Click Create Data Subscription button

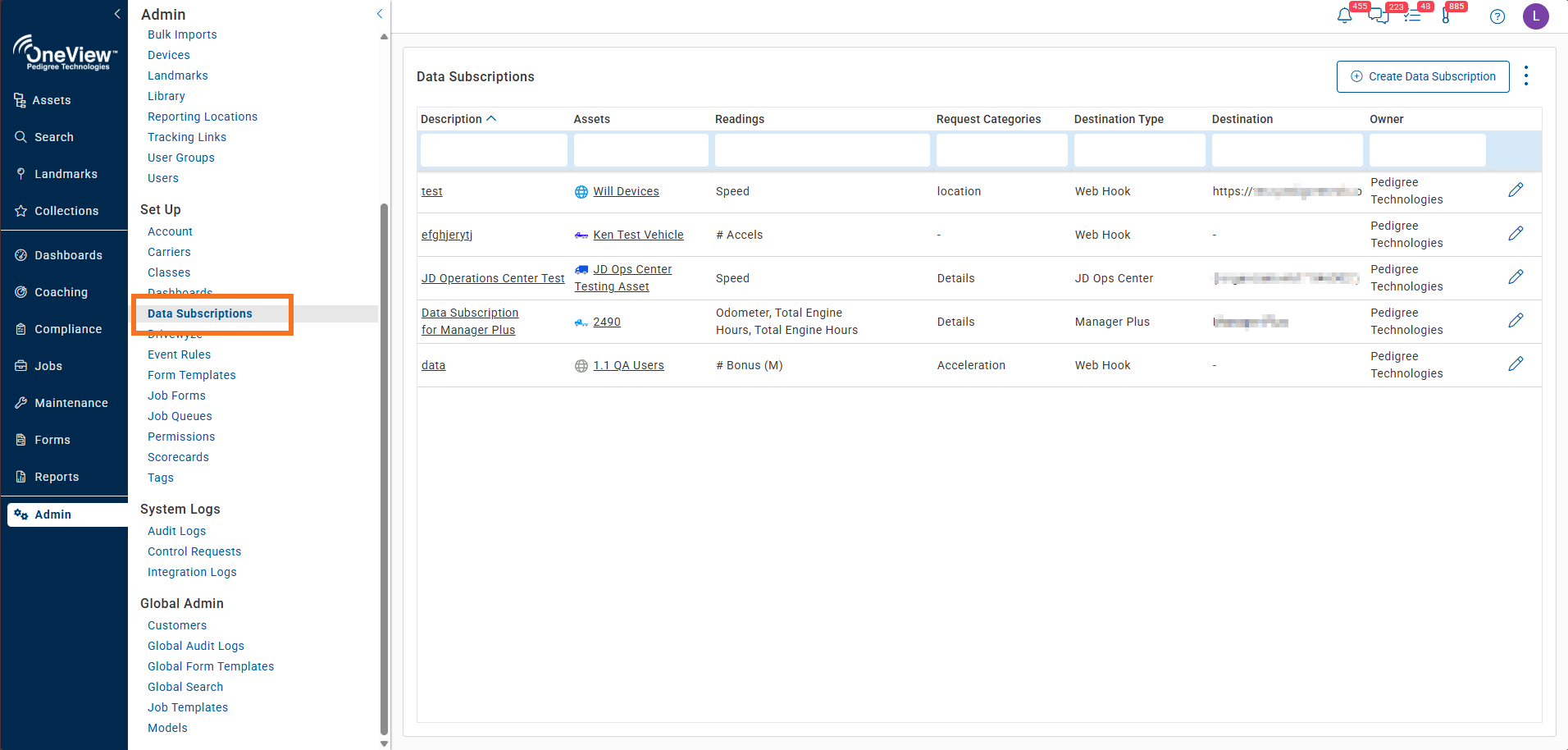pyautogui.click(x=1423, y=76)
